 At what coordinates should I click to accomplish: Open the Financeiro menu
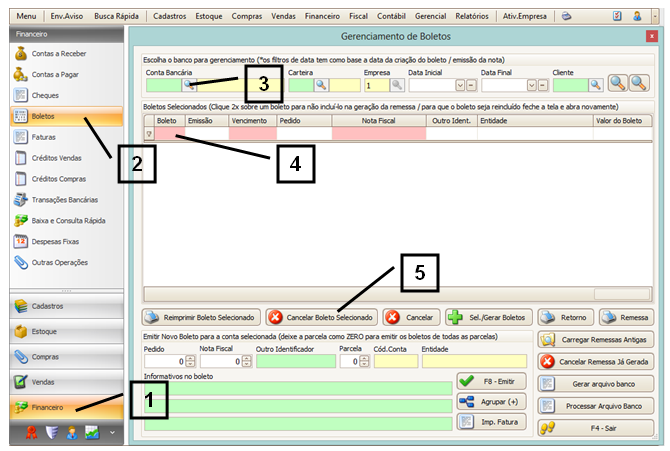pyautogui.click(x=322, y=16)
